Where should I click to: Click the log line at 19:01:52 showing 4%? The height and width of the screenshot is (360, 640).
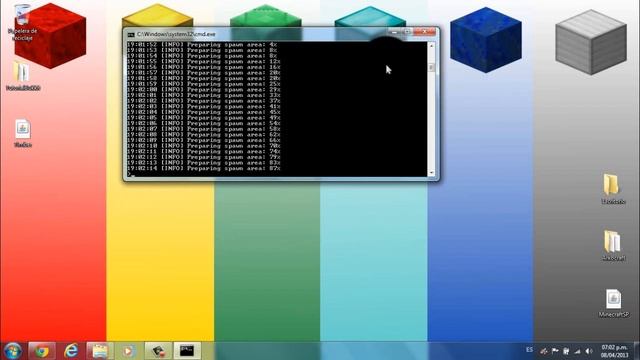(202, 44)
